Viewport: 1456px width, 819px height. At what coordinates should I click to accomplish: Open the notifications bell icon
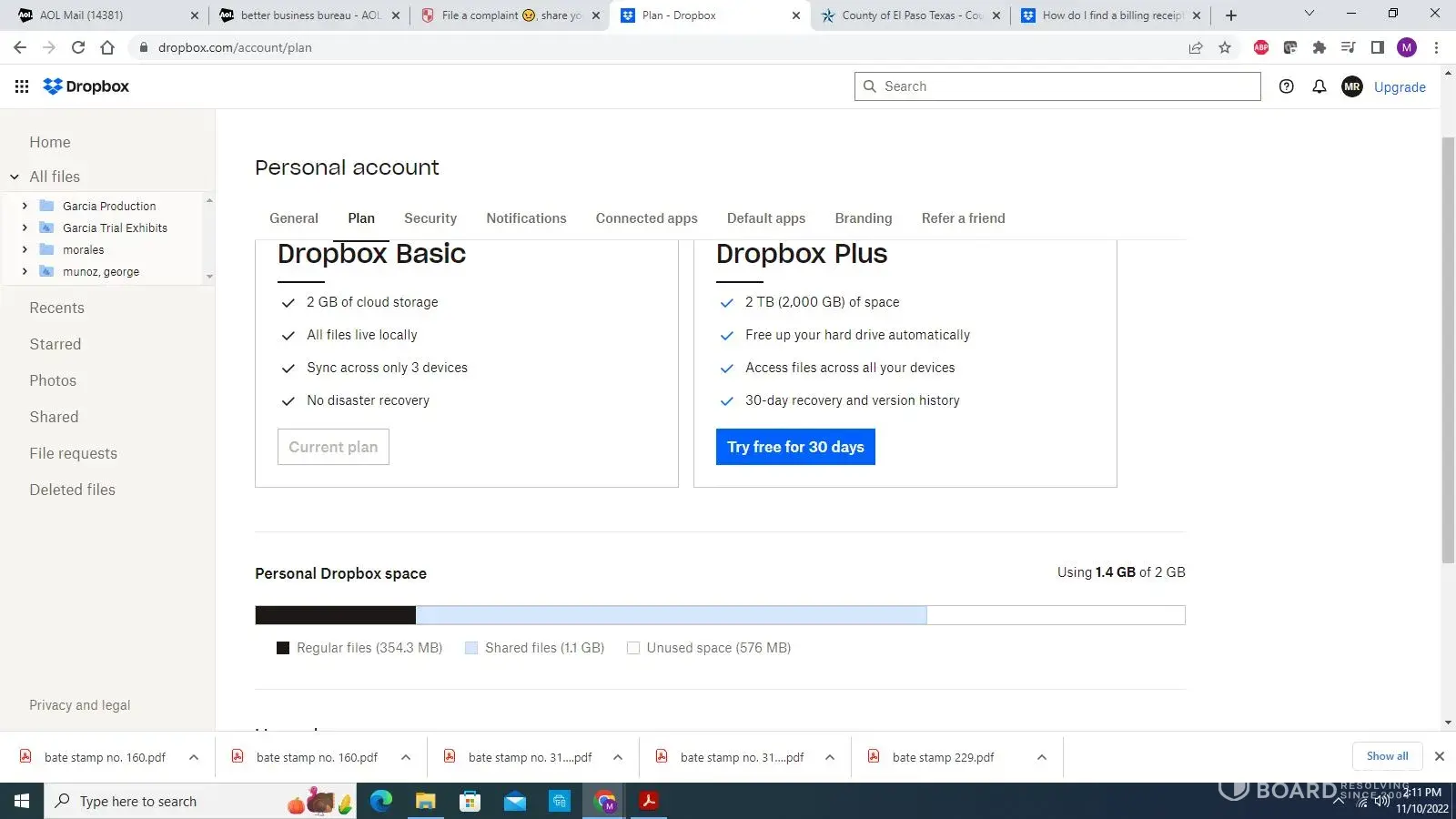tap(1319, 86)
